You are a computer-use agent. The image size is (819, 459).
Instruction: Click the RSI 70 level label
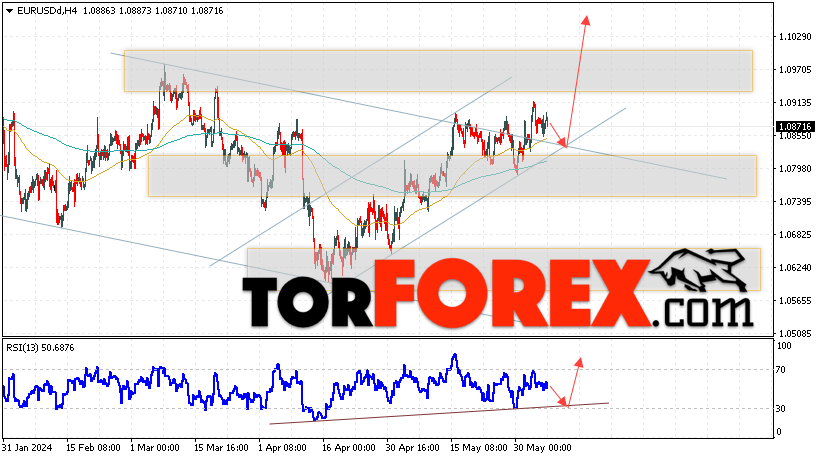pyautogui.click(x=780, y=370)
